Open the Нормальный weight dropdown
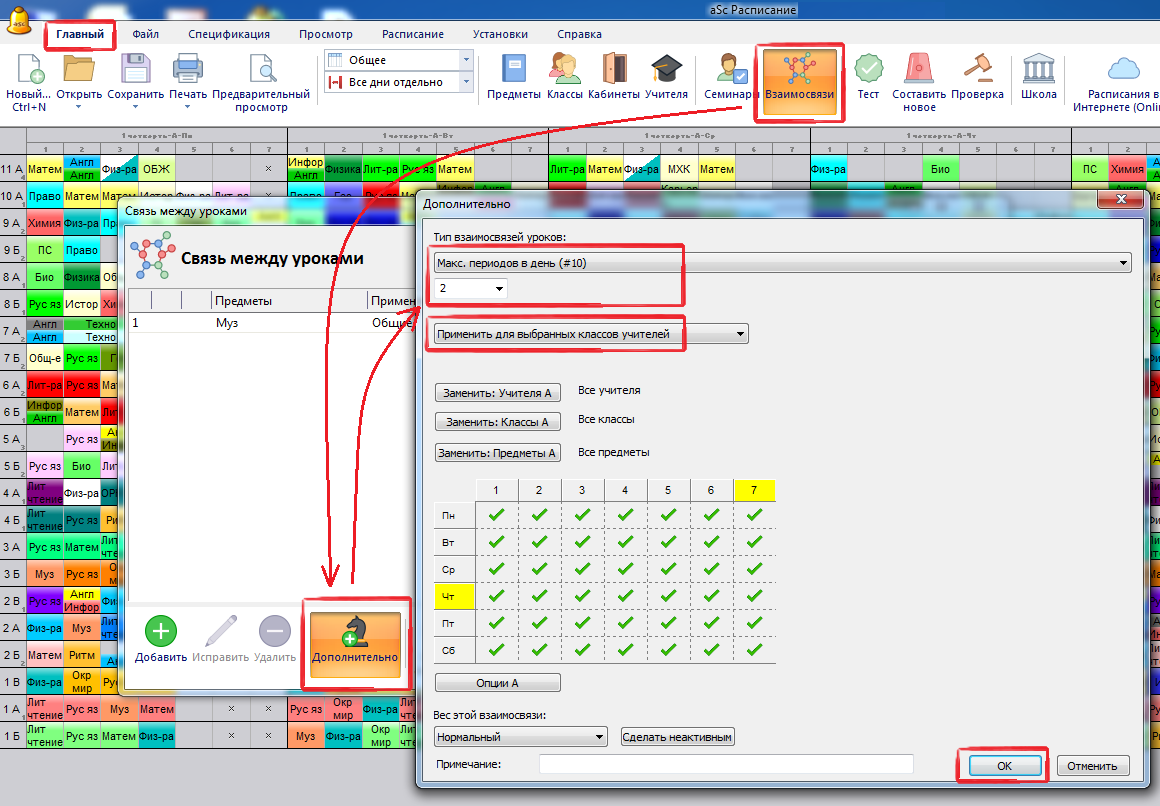The image size is (1160, 806). click(x=520, y=737)
